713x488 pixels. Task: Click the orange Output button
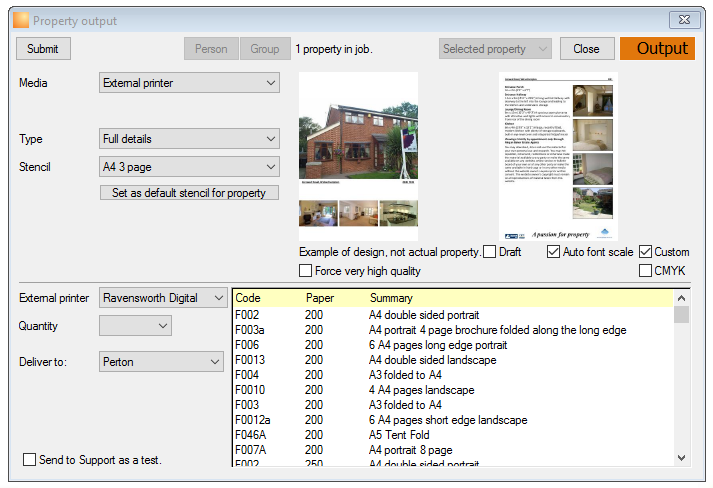(x=658, y=49)
